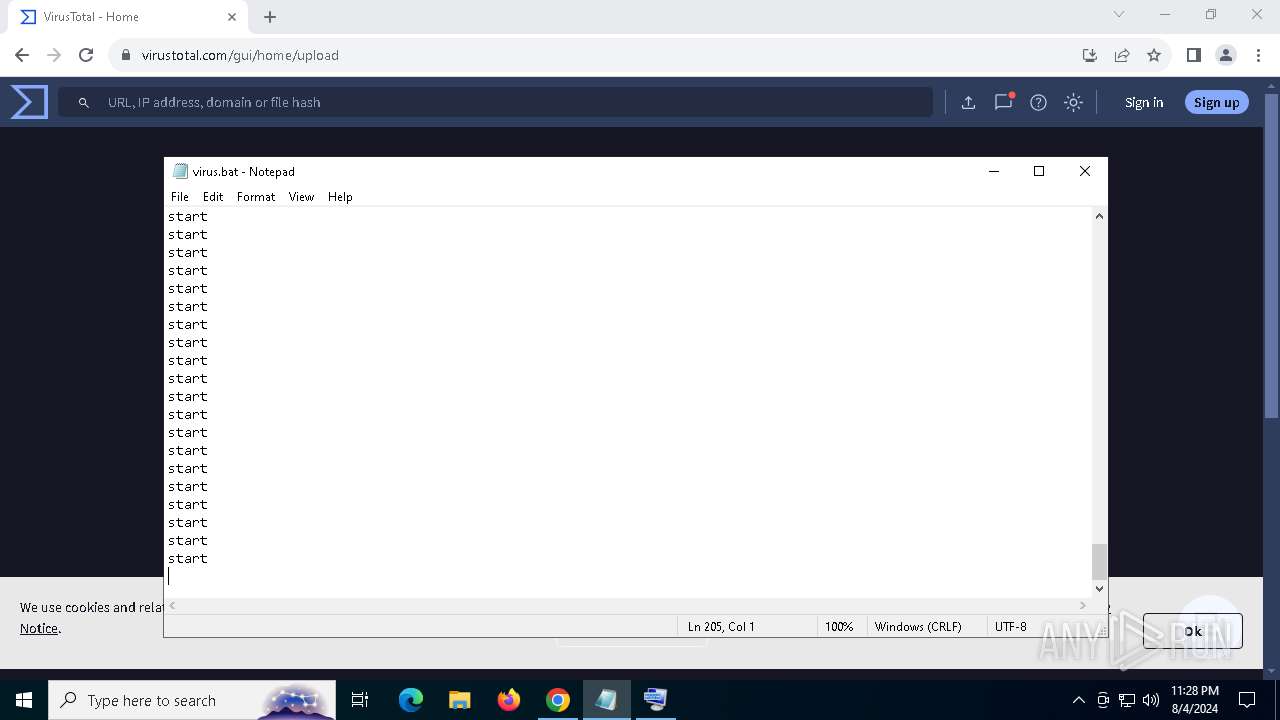Close the VirusTotal browser tab
Viewport: 1280px width, 720px height.
(232, 17)
